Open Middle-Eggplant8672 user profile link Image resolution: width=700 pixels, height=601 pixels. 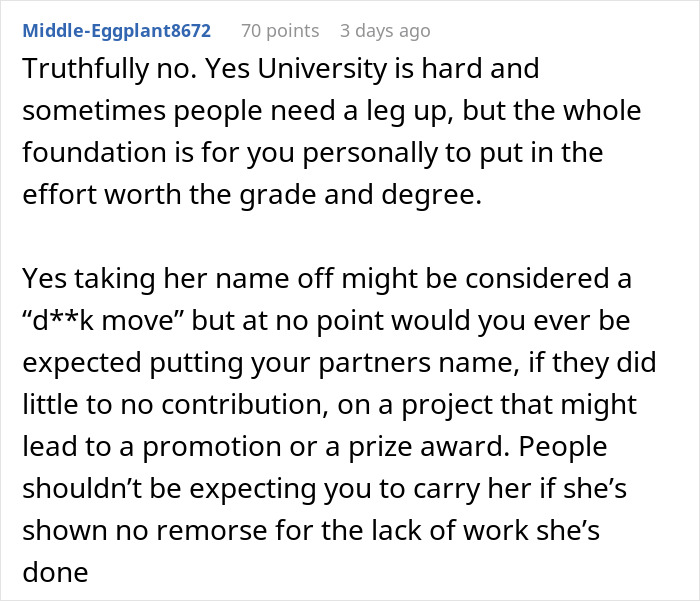tap(117, 31)
